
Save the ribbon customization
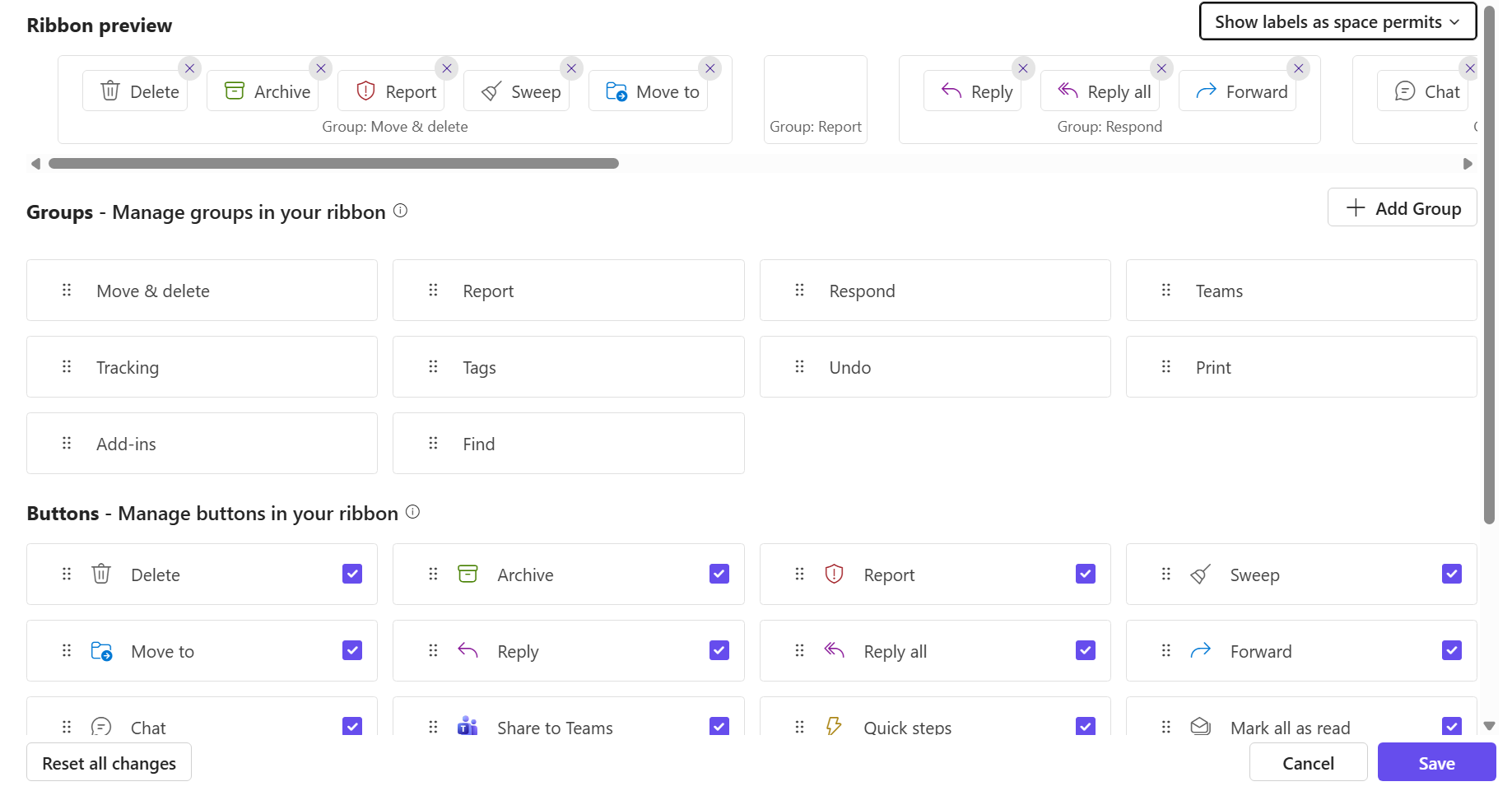[x=1436, y=762]
